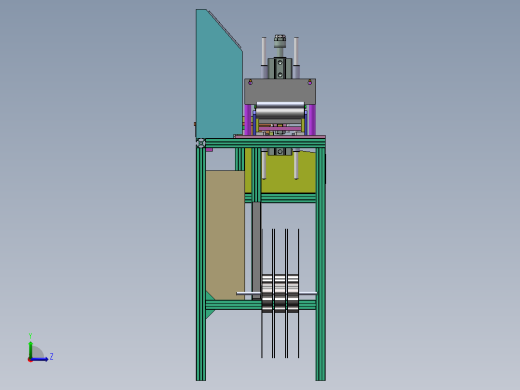
Task: Select the gray vertical bar below the table
Action: point(256,250)
